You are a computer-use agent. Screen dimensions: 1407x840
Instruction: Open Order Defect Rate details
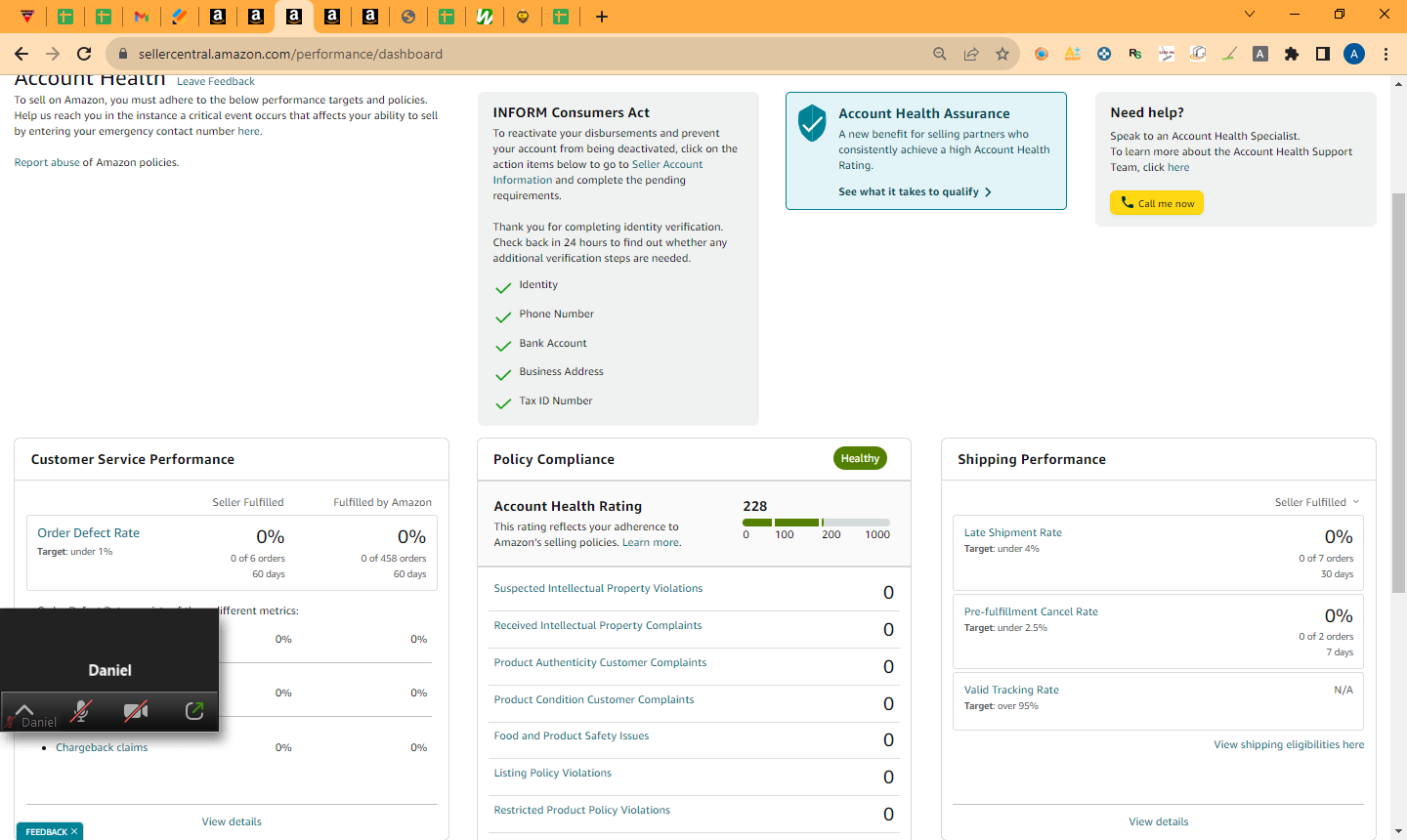pos(88,532)
